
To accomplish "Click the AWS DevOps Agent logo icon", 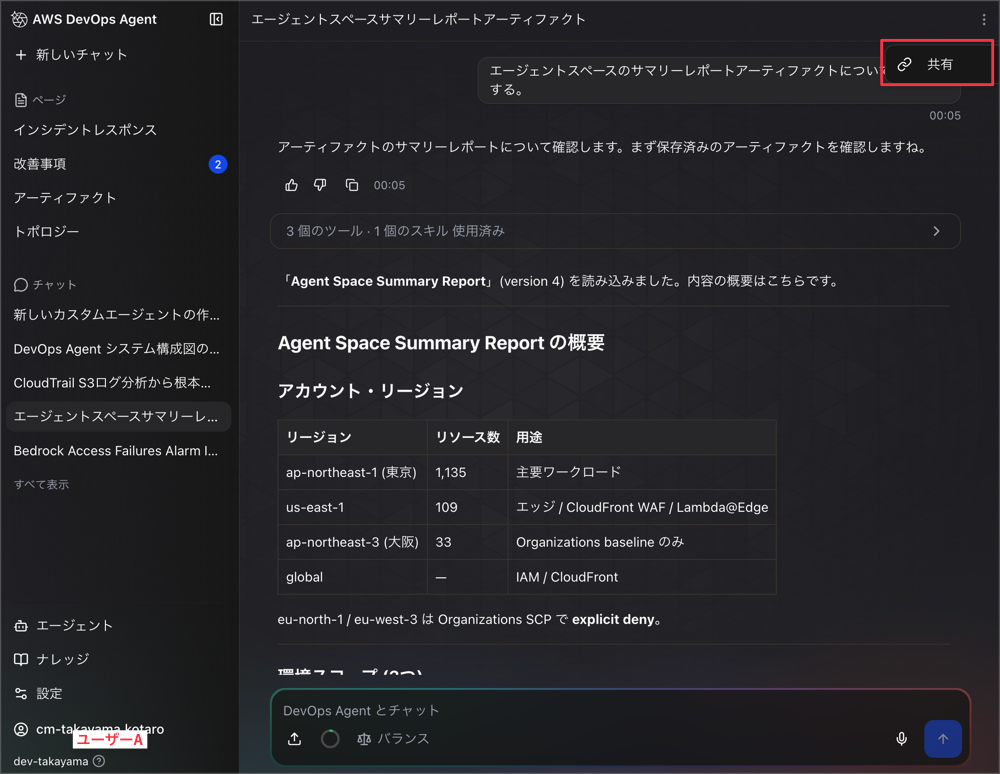I will pyautogui.click(x=19, y=20).
